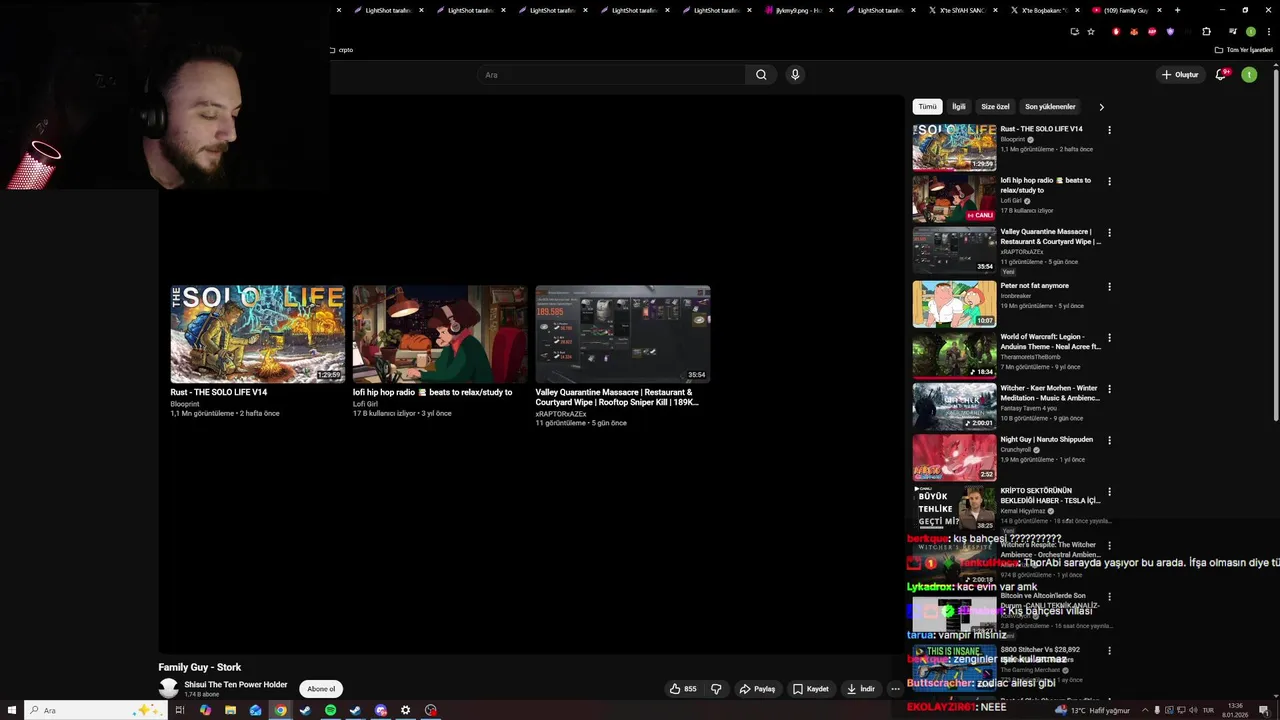The image size is (1280, 720).
Task: Select the Size özel filter chip
Action: point(995,107)
